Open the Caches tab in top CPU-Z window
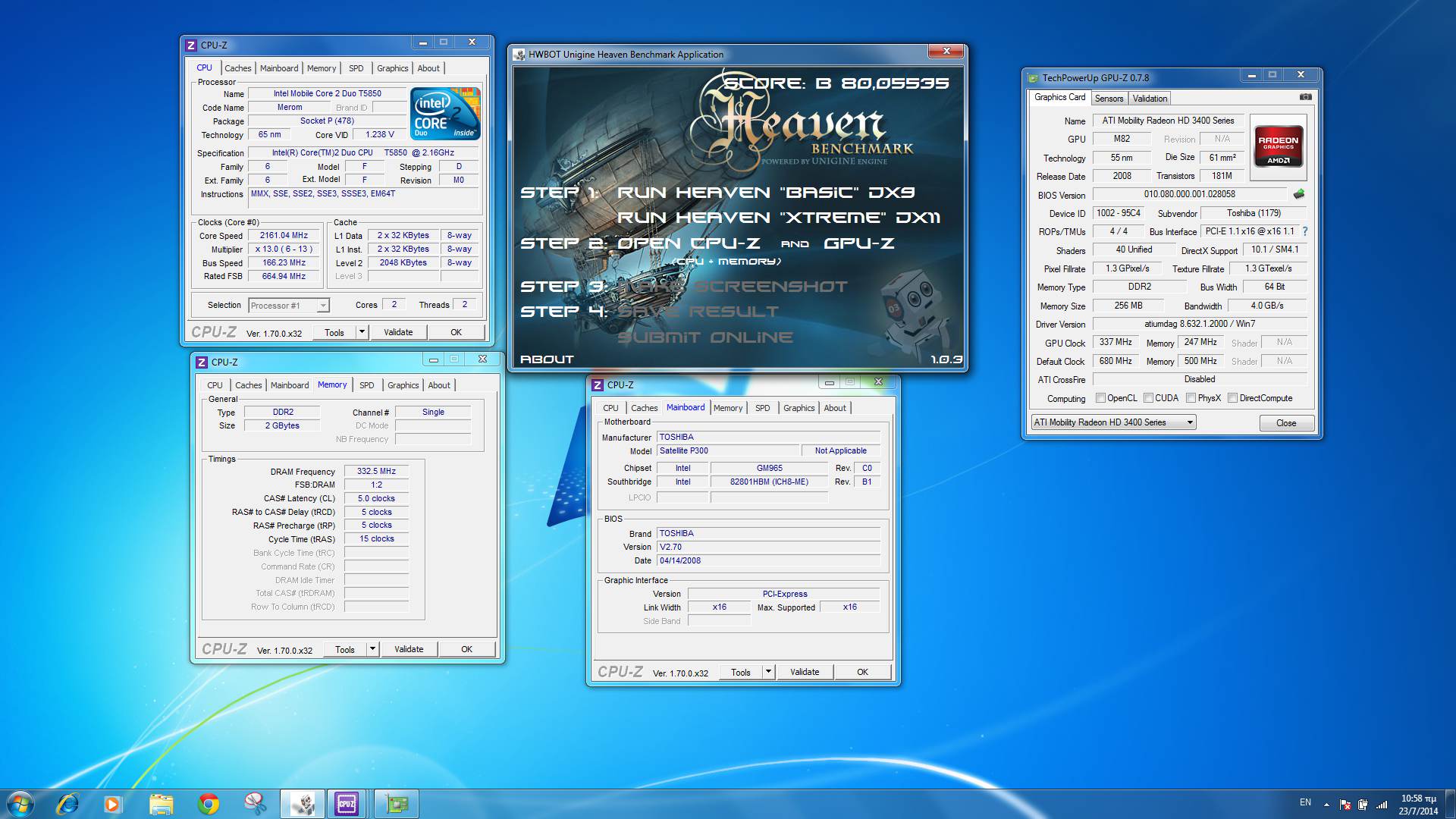 (237, 68)
